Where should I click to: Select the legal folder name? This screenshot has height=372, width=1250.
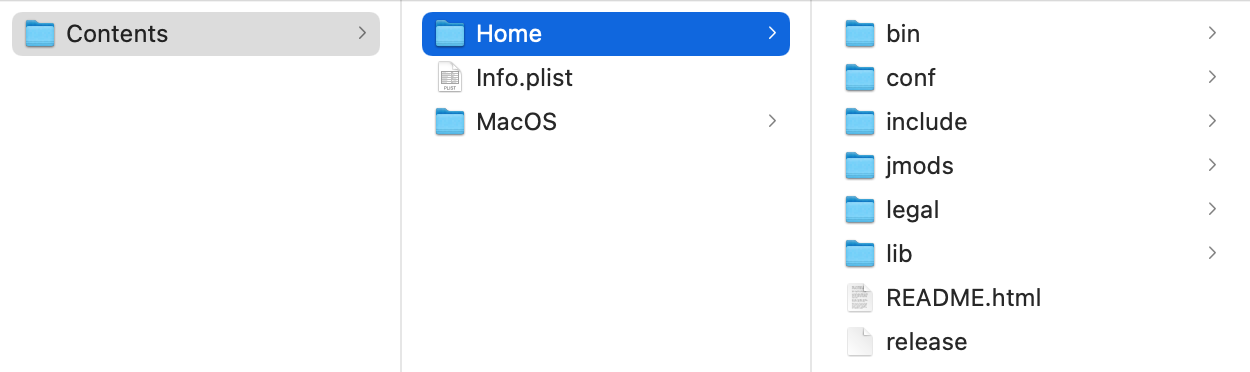click(913, 210)
